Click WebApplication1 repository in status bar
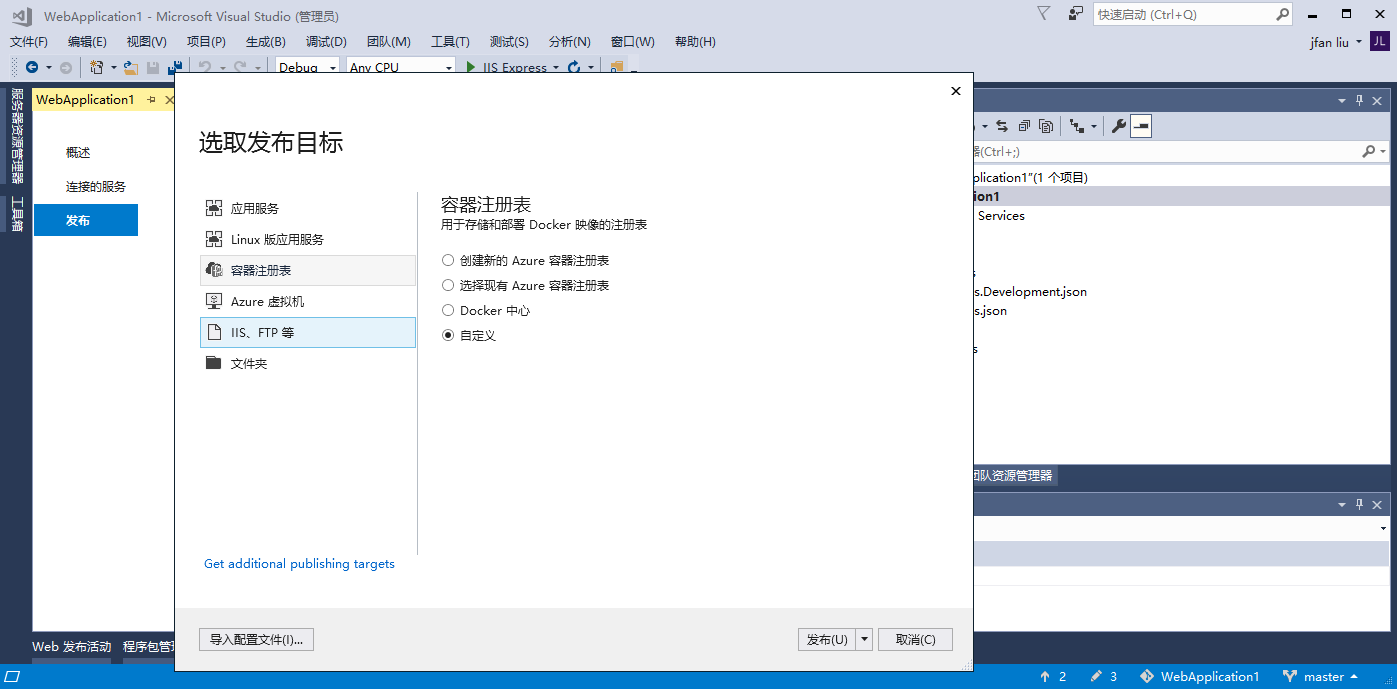 pos(1200,677)
